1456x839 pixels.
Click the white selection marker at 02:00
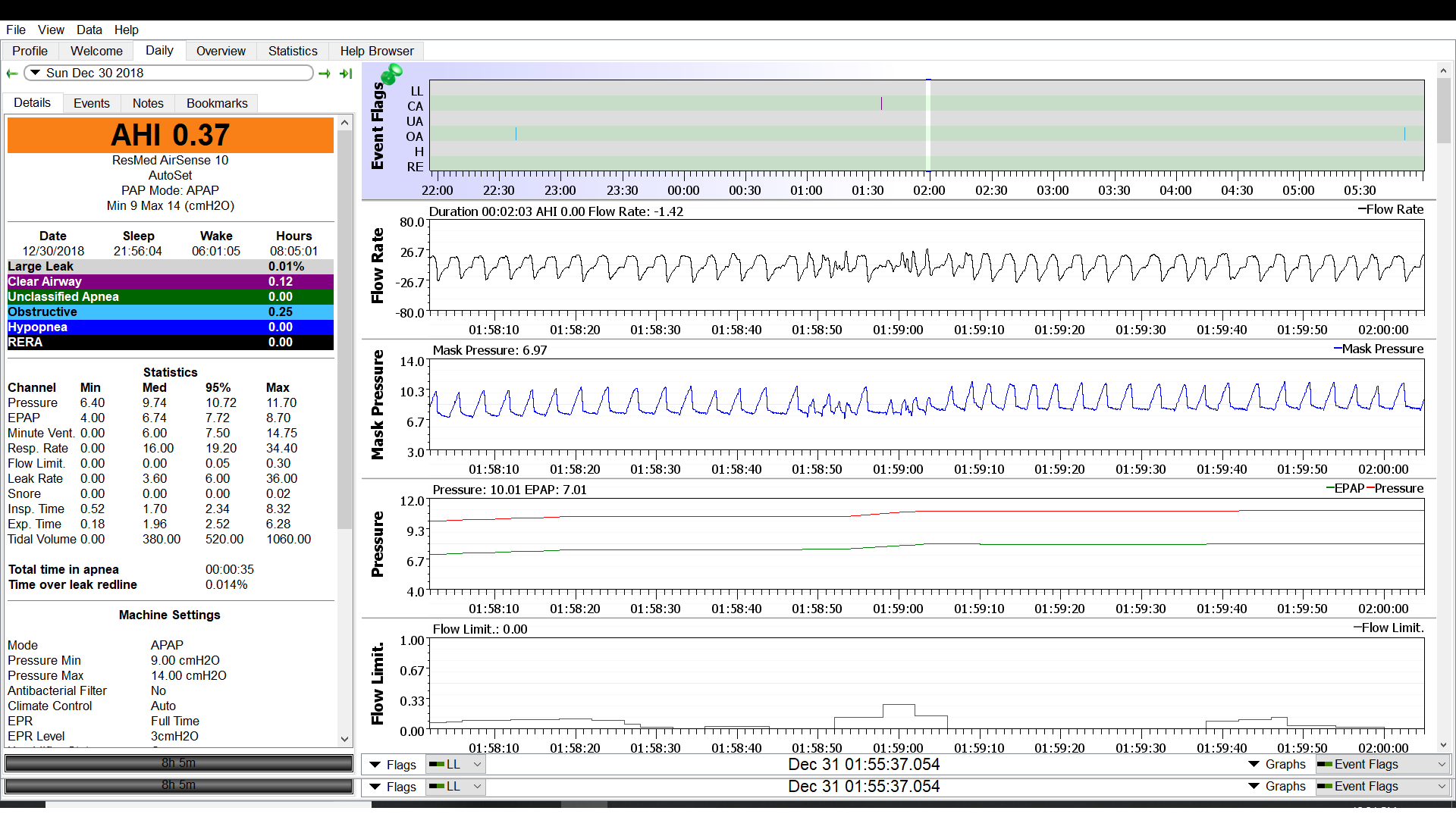coord(928,125)
